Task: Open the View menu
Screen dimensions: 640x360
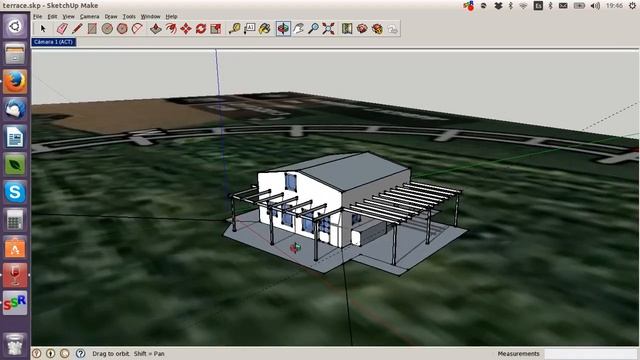Action: pyautogui.click(x=68, y=17)
